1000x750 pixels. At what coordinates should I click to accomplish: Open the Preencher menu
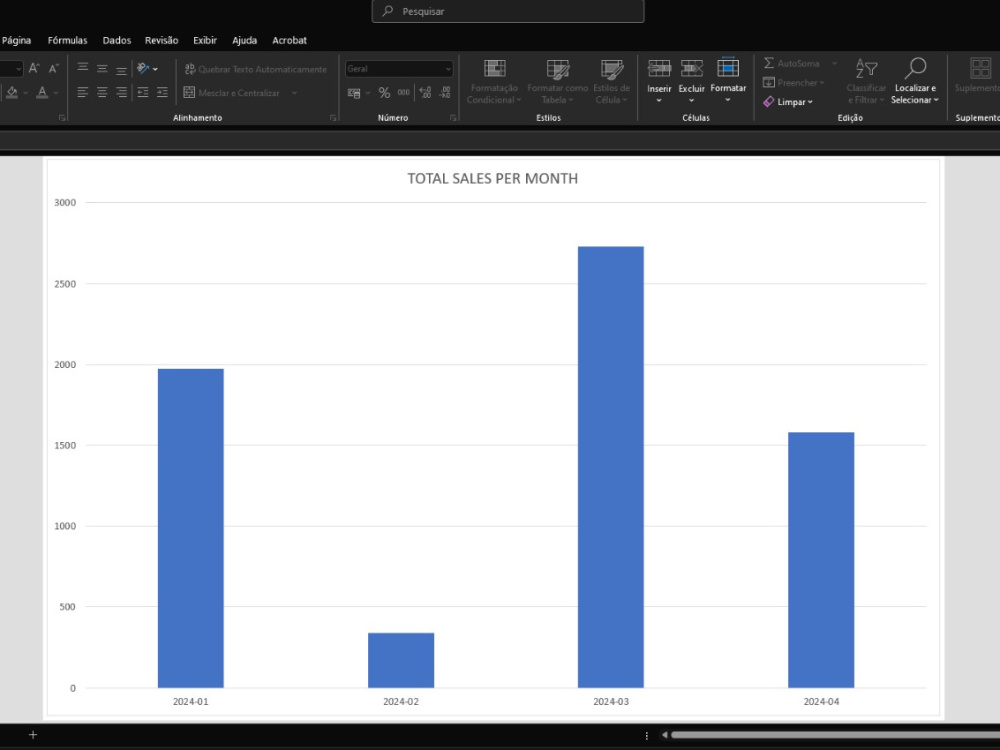coord(793,82)
